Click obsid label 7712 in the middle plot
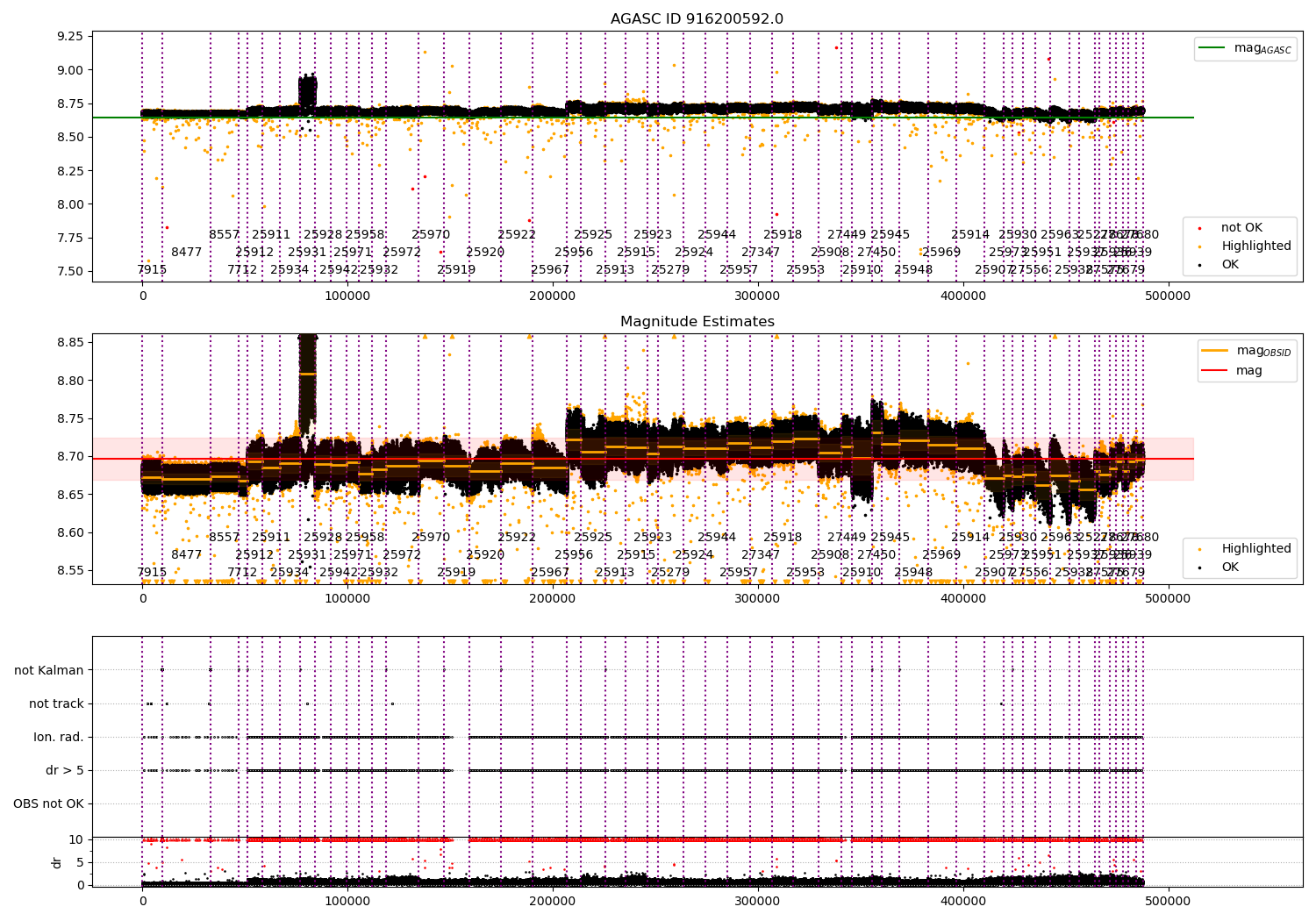Viewport: 1316px width, 921px height. point(242,573)
